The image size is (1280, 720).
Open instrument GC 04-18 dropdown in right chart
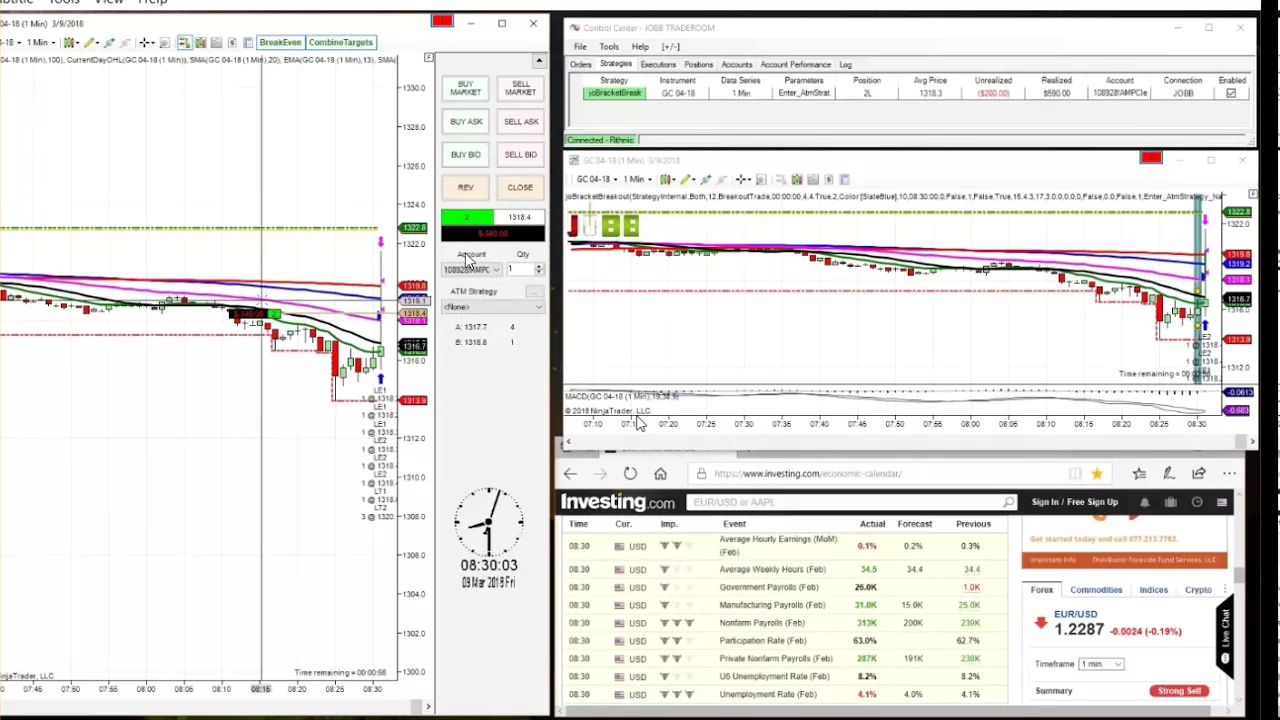pos(598,179)
